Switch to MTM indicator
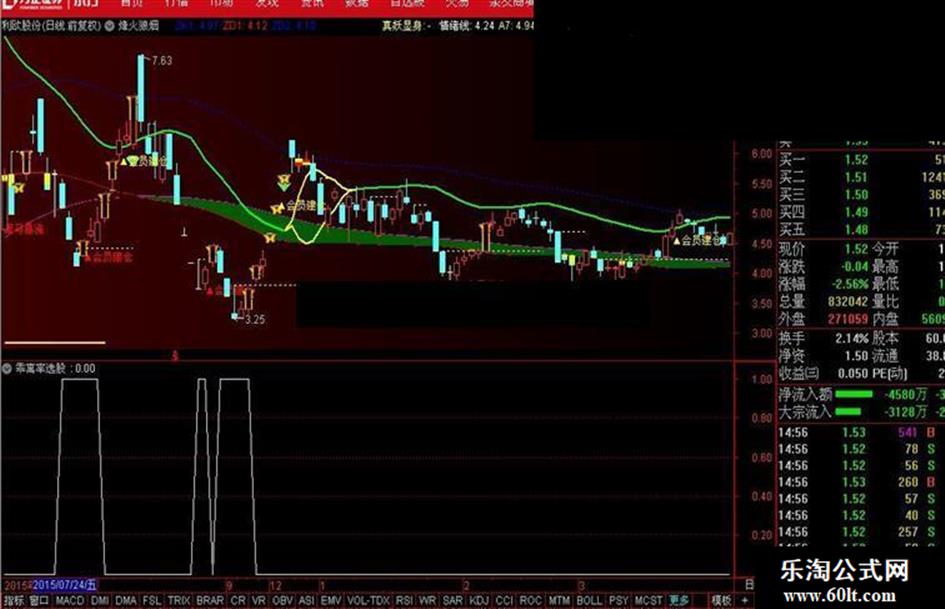This screenshot has width=945, height=609. pyautogui.click(x=559, y=601)
